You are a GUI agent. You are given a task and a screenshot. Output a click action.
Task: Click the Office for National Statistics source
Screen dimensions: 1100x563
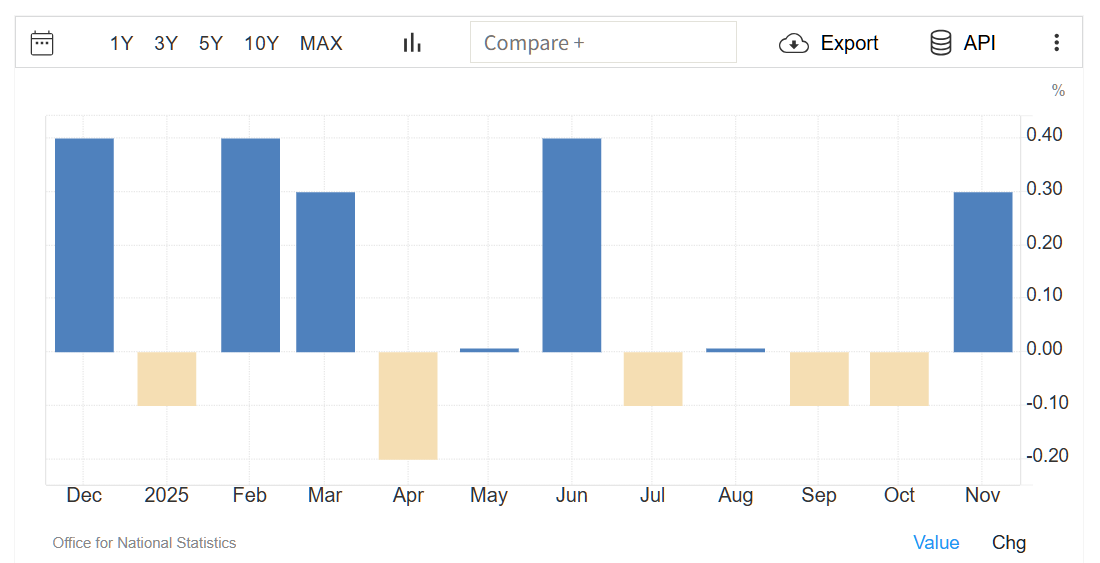144,543
